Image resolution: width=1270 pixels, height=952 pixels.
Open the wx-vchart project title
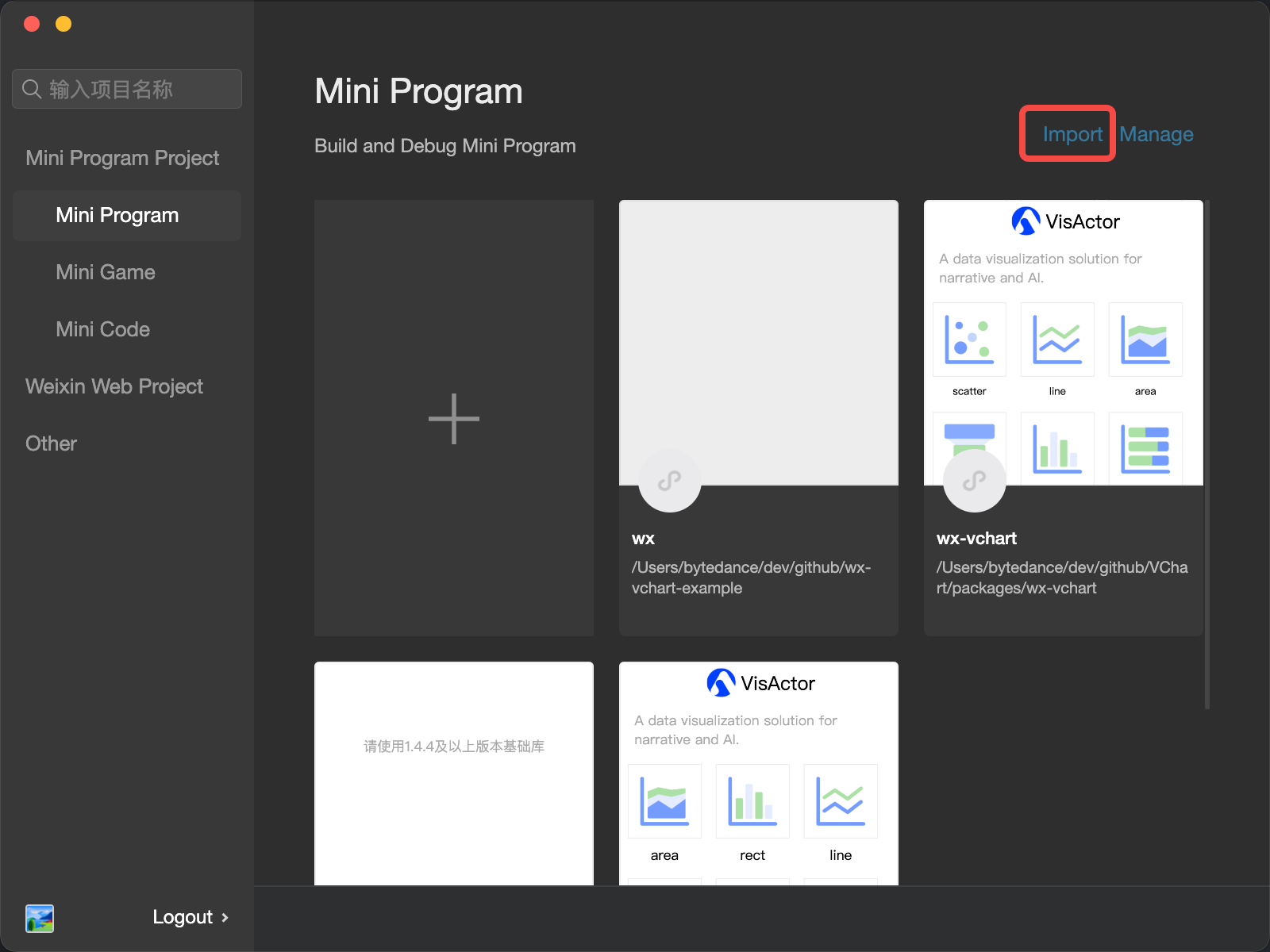pyautogui.click(x=976, y=539)
